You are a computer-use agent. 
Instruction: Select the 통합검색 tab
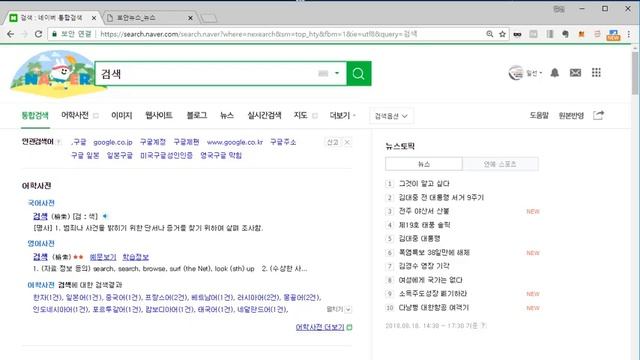point(35,116)
